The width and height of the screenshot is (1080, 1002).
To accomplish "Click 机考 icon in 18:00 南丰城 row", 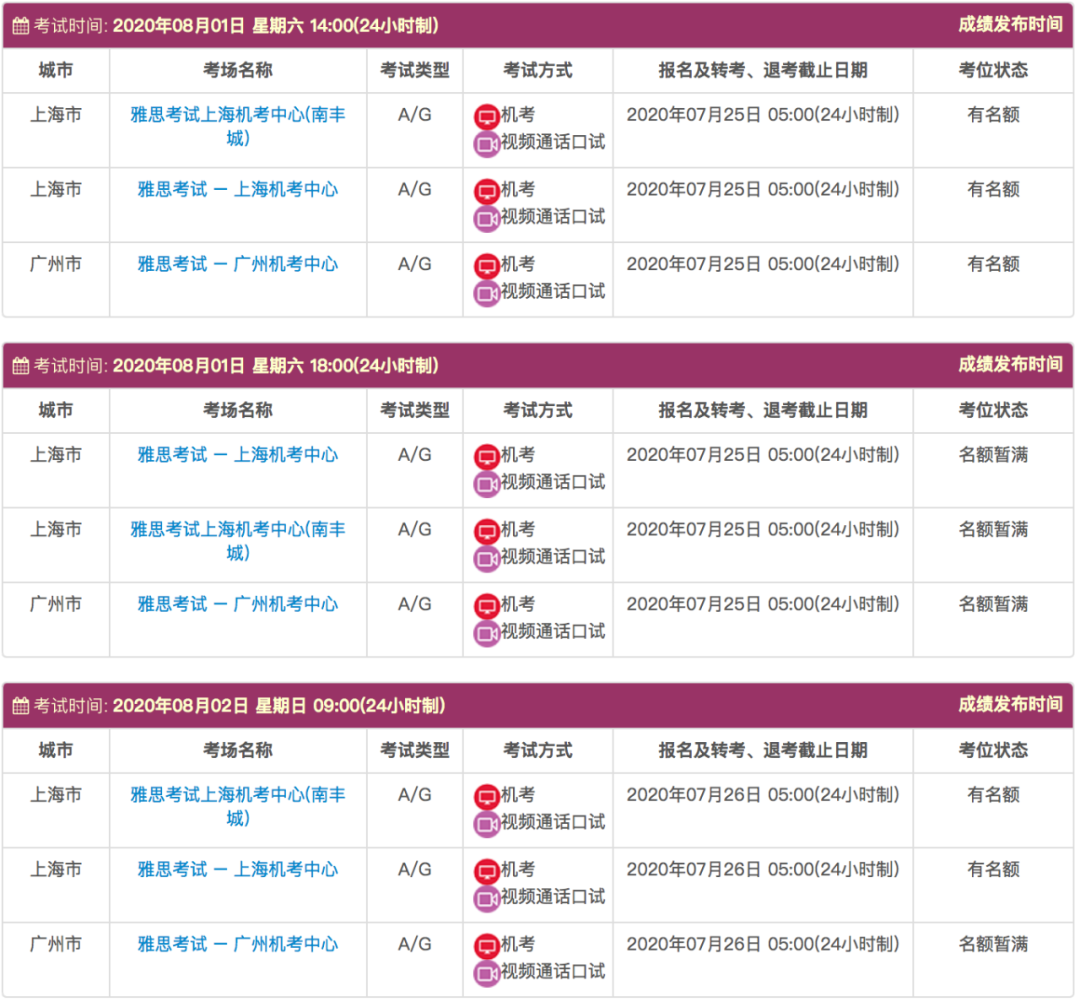I will [x=487, y=531].
